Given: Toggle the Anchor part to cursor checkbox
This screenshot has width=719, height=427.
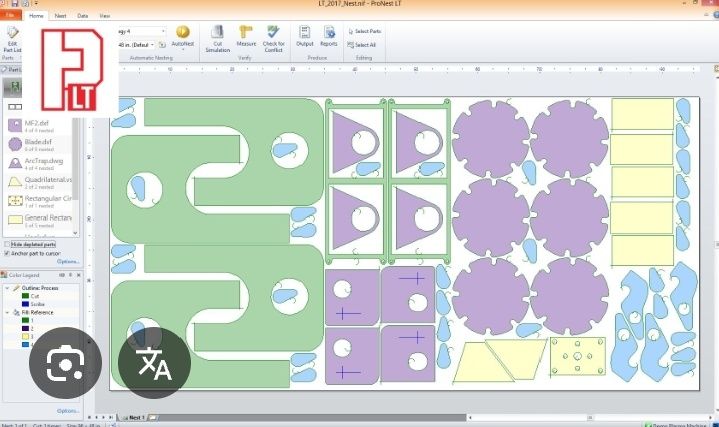Looking at the screenshot, I should pyautogui.click(x=7, y=253).
